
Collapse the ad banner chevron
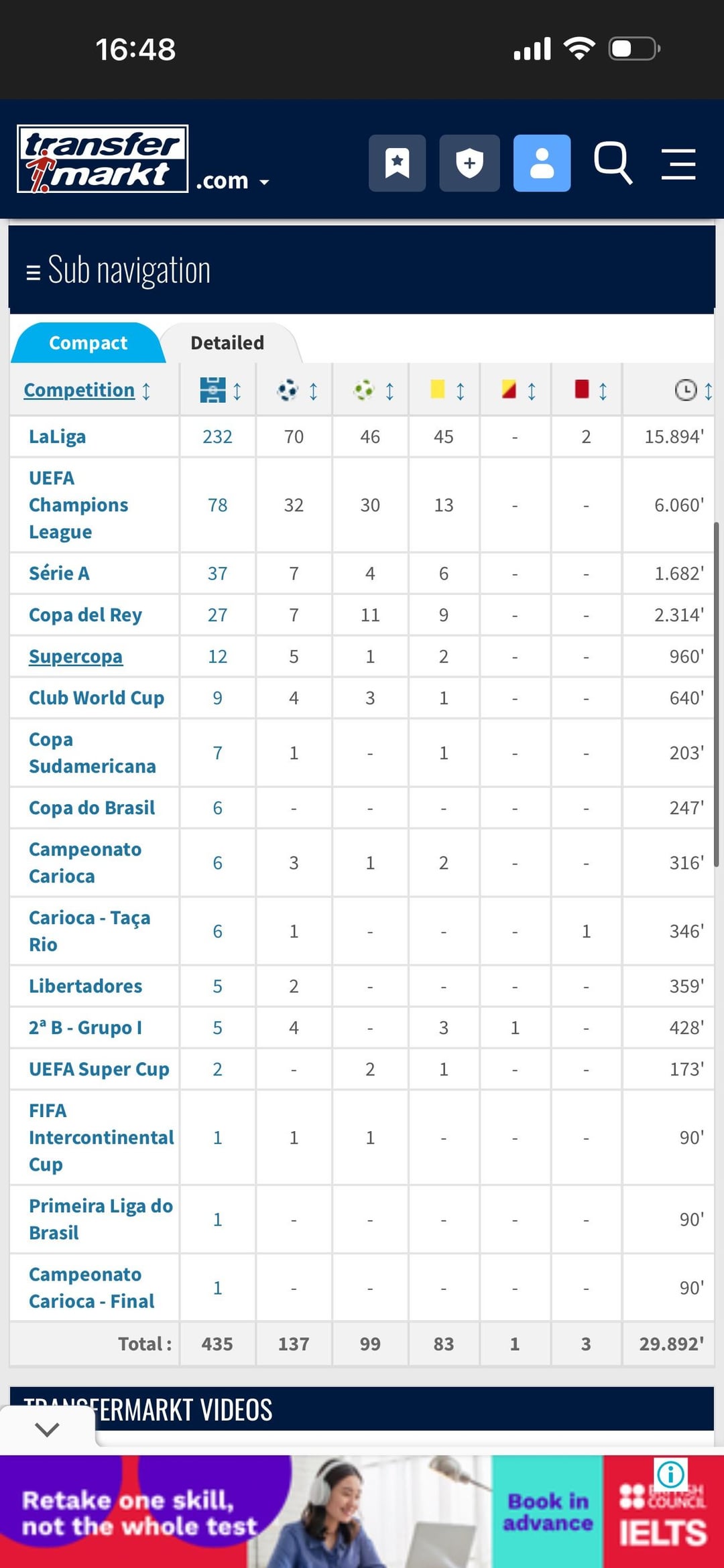click(47, 1429)
